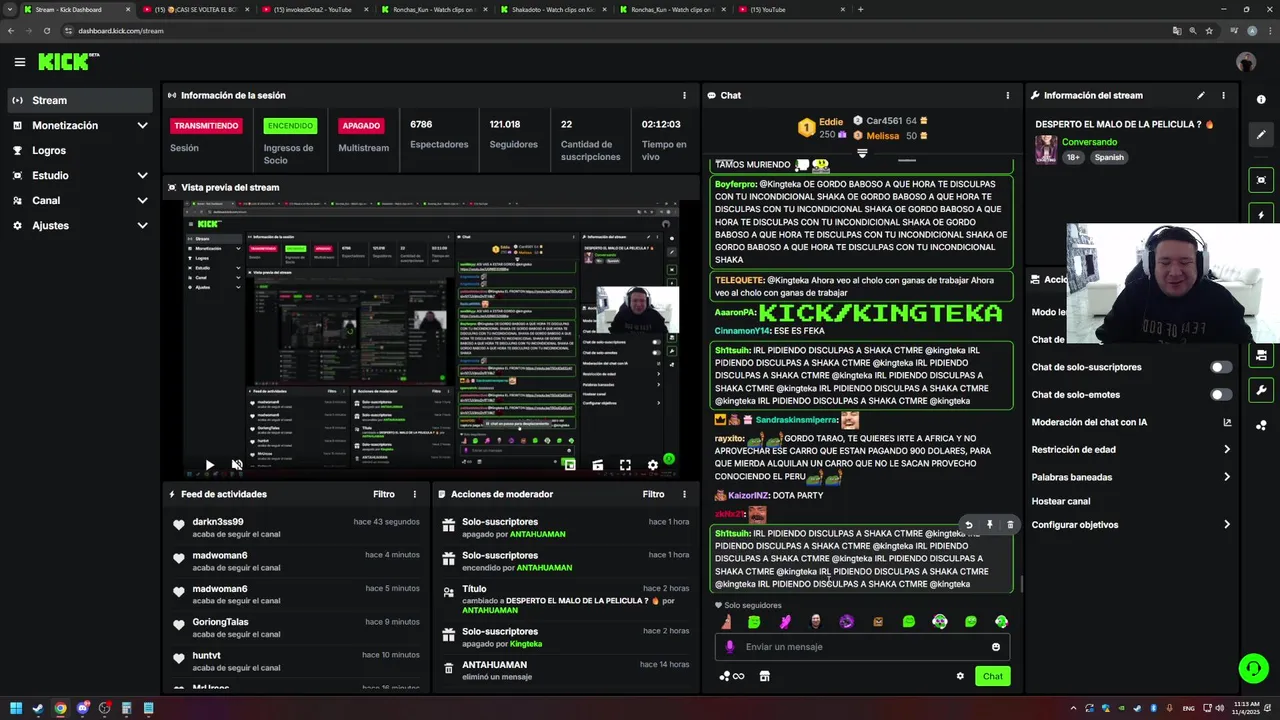
Task: Open Información del stream options menu
Action: pos(1223,95)
